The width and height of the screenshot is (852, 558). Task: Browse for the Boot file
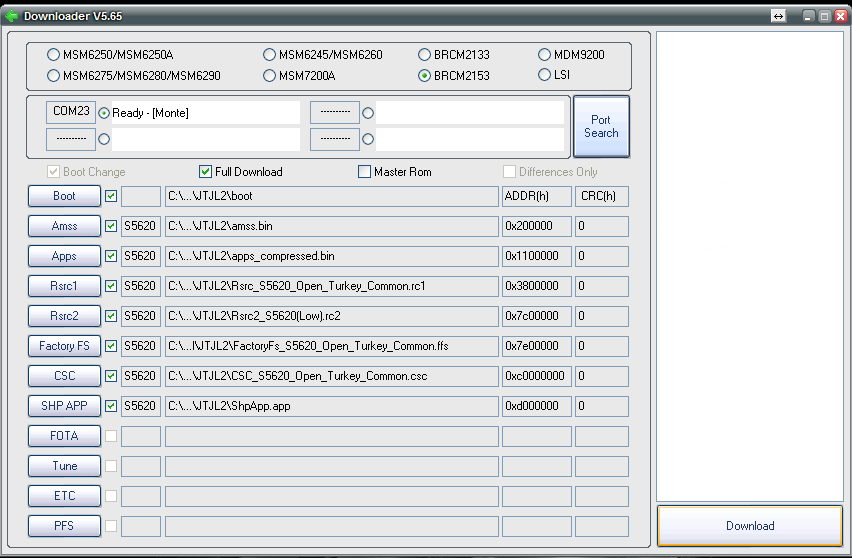pos(64,196)
